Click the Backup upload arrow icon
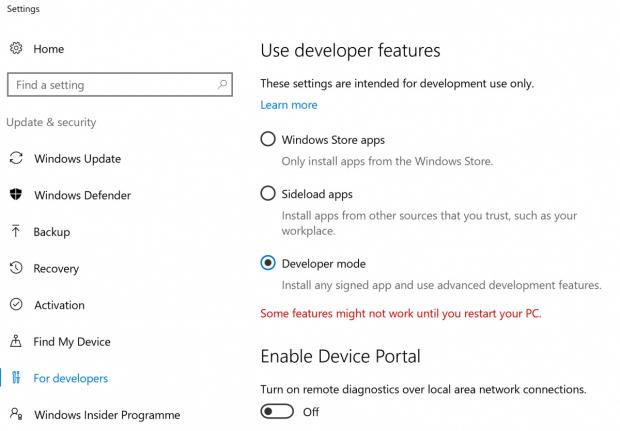This screenshot has width=620, height=431. pyautogui.click(x=16, y=232)
